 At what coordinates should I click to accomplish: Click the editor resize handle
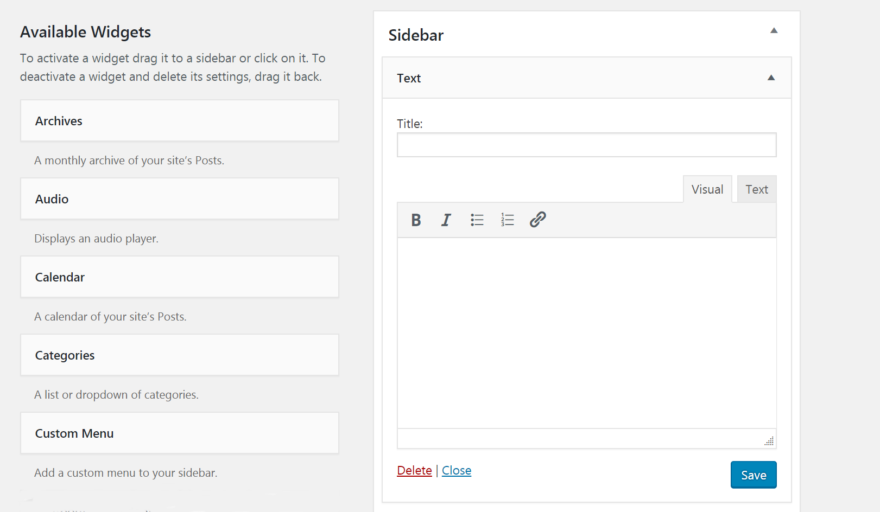[x=769, y=441]
